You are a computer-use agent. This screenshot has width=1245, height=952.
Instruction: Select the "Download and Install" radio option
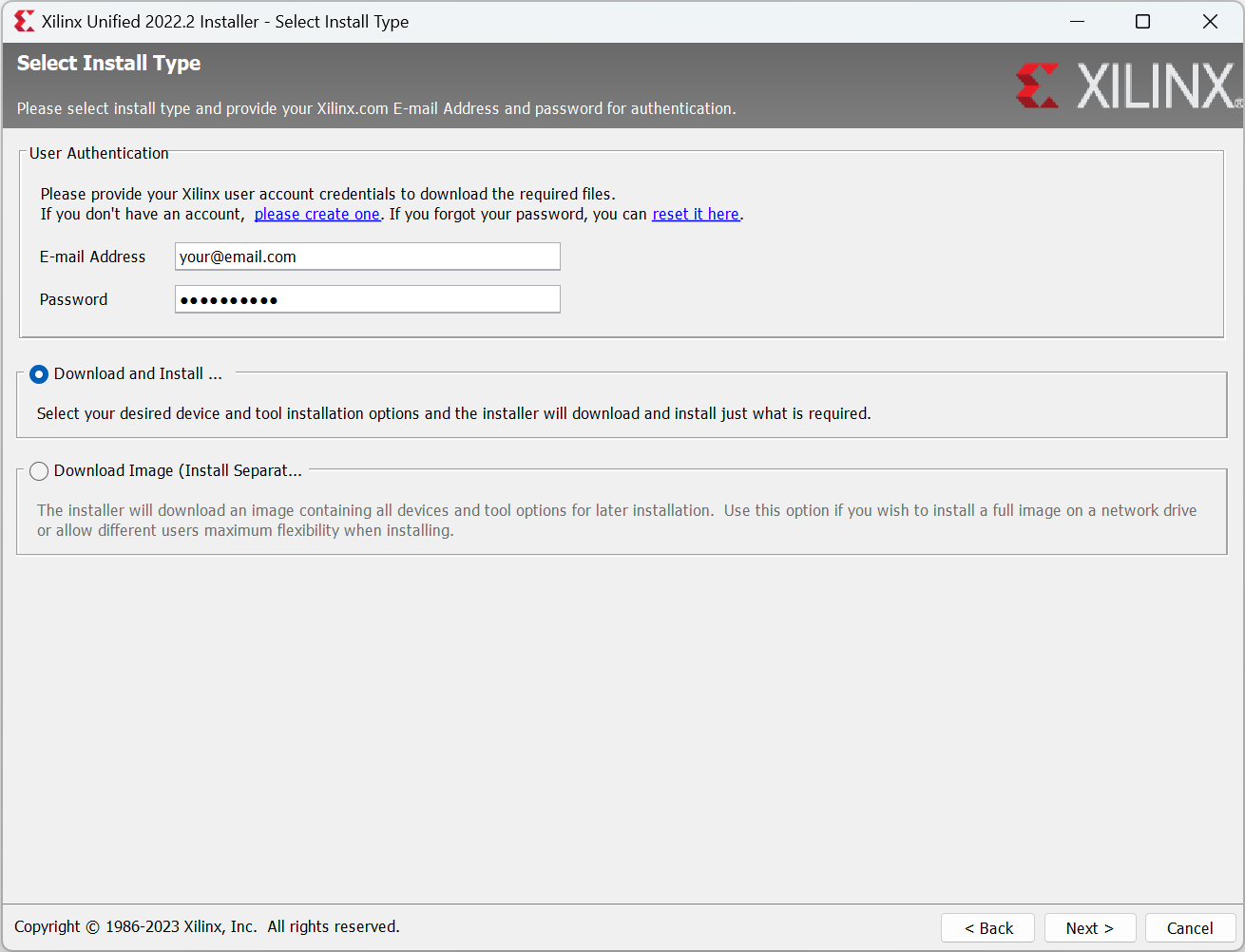tap(39, 374)
